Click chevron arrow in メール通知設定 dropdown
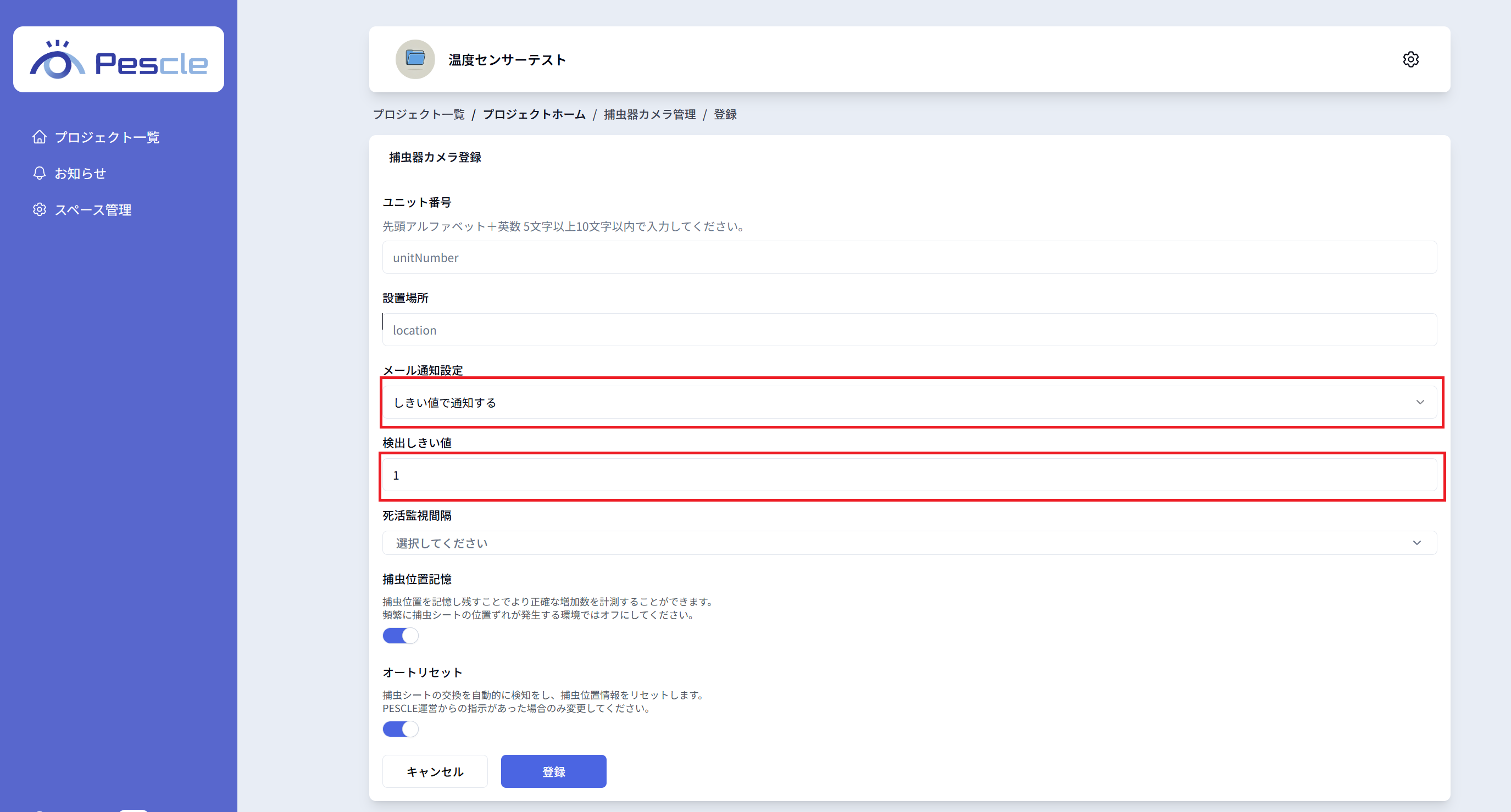Image resolution: width=1511 pixels, height=812 pixels. pos(1419,403)
